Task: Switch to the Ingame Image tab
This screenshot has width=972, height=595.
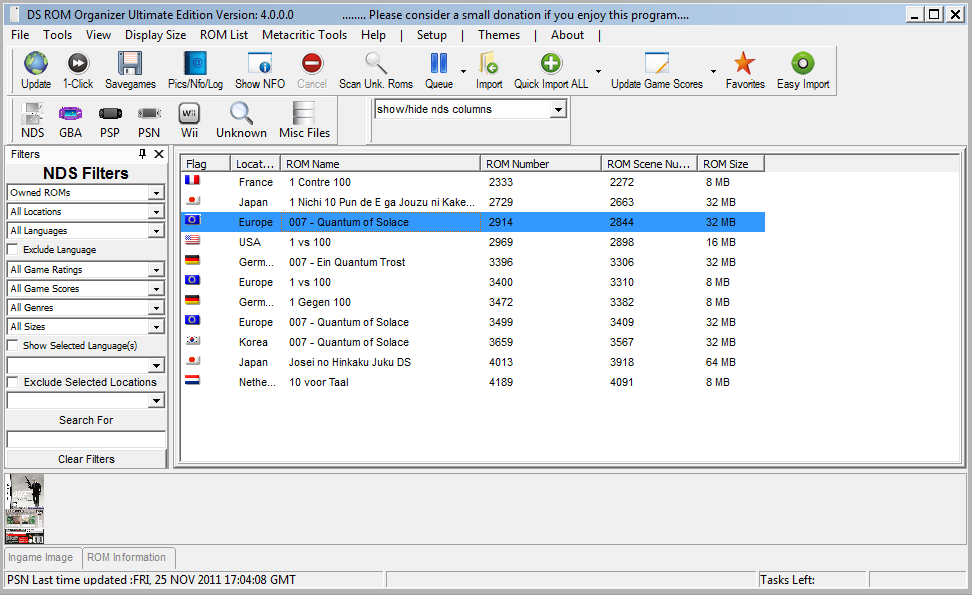Action: click(41, 557)
